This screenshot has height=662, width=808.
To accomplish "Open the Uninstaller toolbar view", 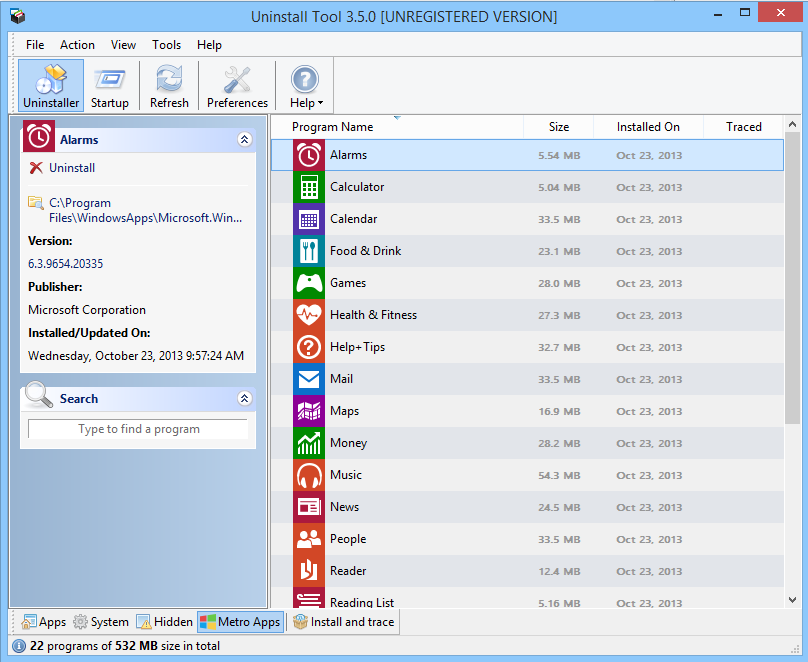I will (51, 86).
